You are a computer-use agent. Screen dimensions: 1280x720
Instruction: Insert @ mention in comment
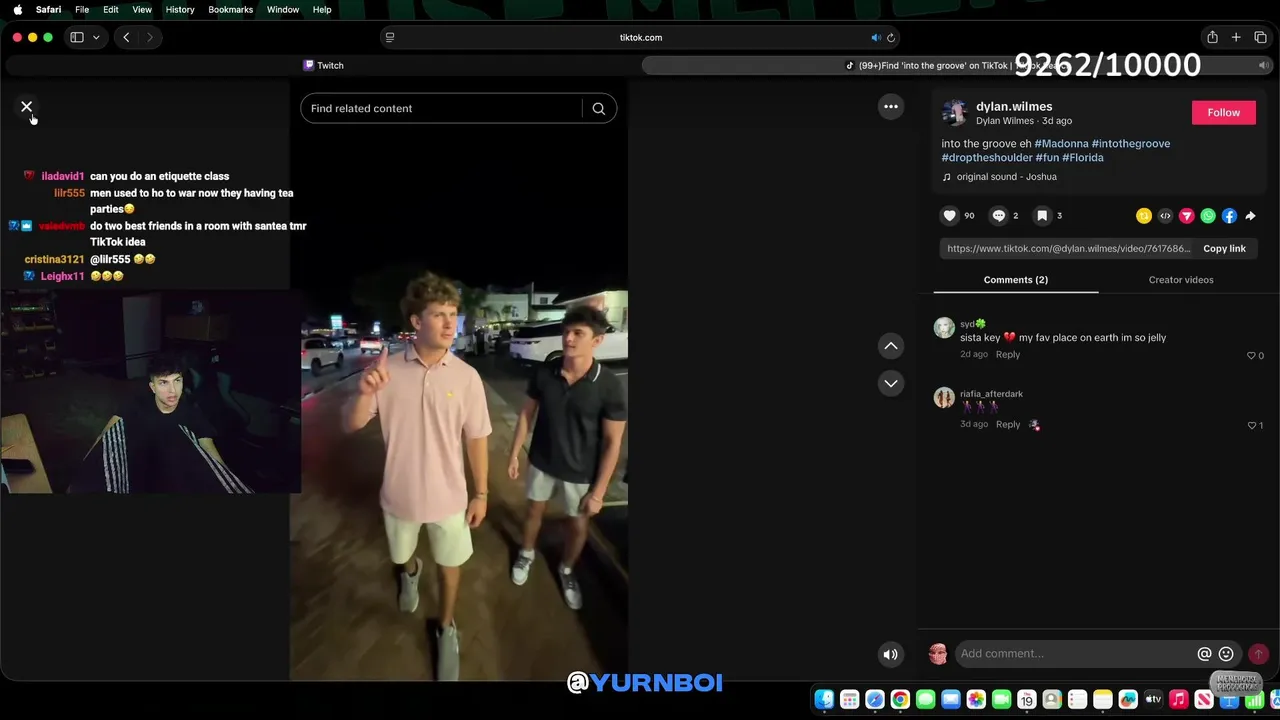pyautogui.click(x=1204, y=654)
